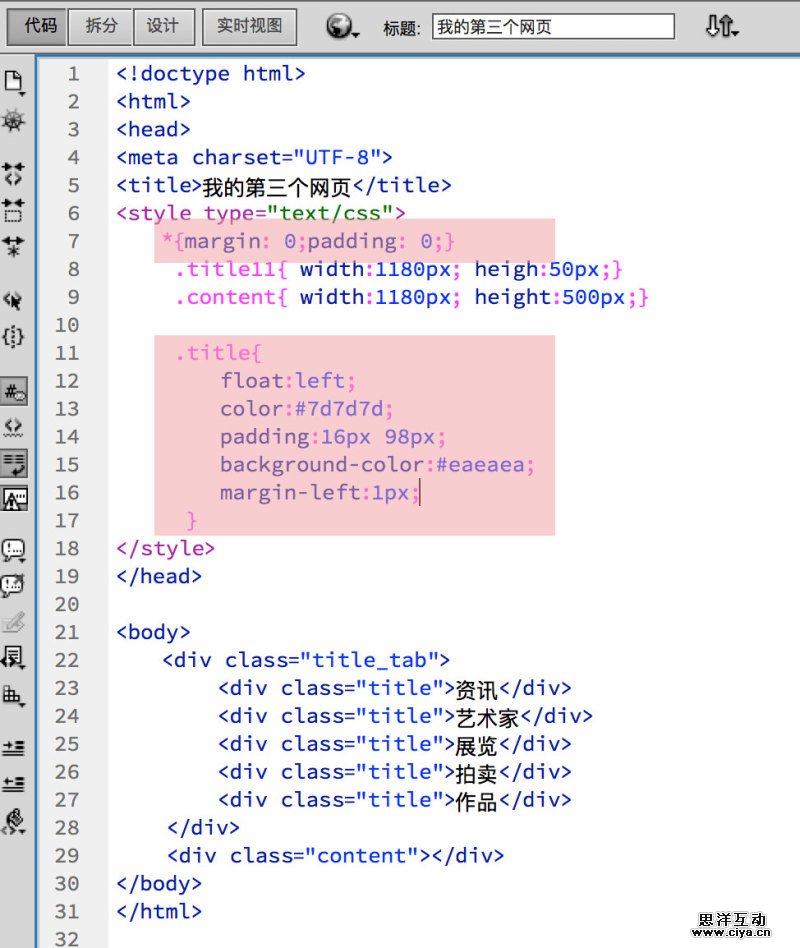Toggle highlighting of invalid code
Image resolution: width=800 pixels, height=948 pixels.
(14, 427)
